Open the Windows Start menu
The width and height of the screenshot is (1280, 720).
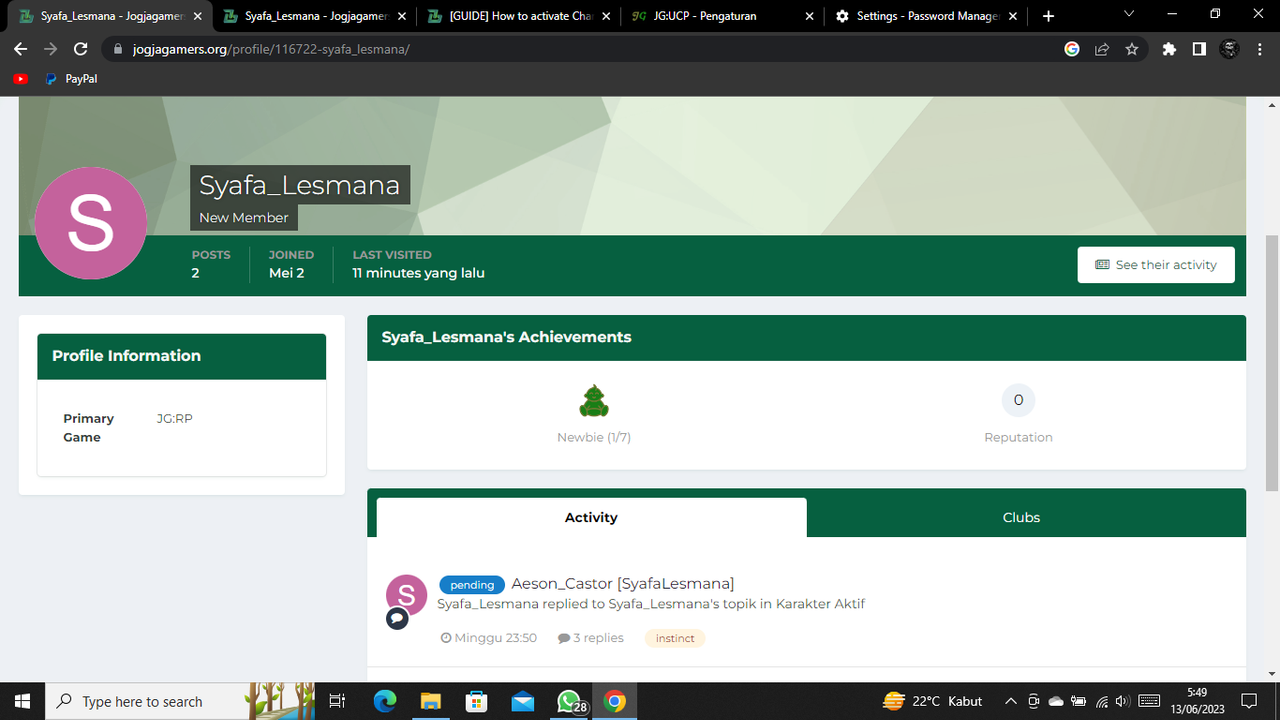(x=22, y=701)
